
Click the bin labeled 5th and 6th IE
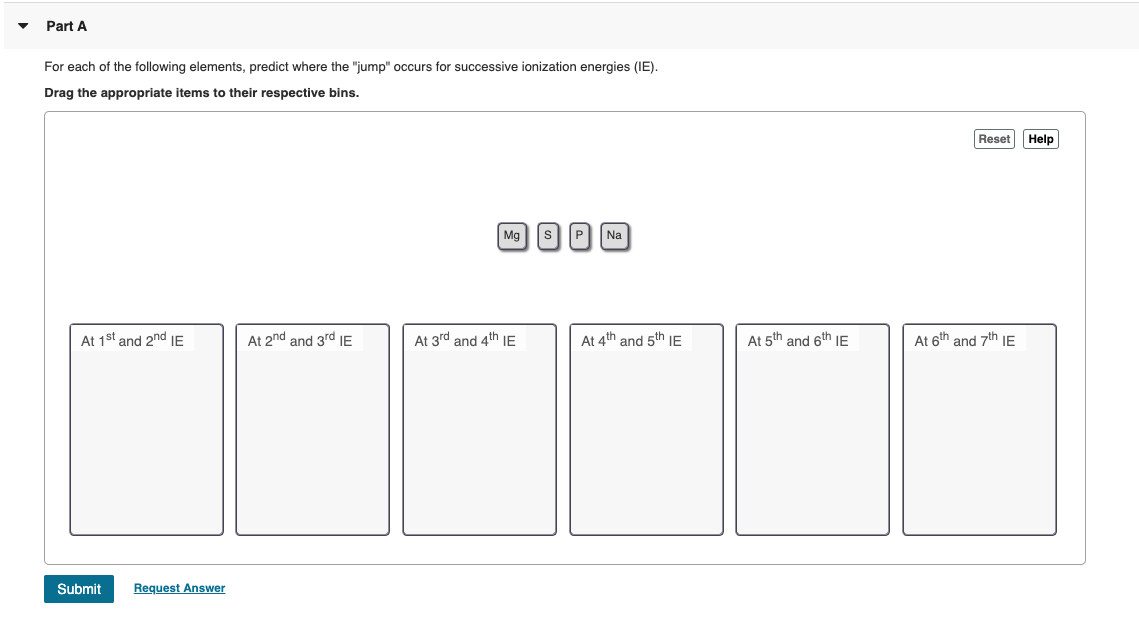click(x=812, y=430)
